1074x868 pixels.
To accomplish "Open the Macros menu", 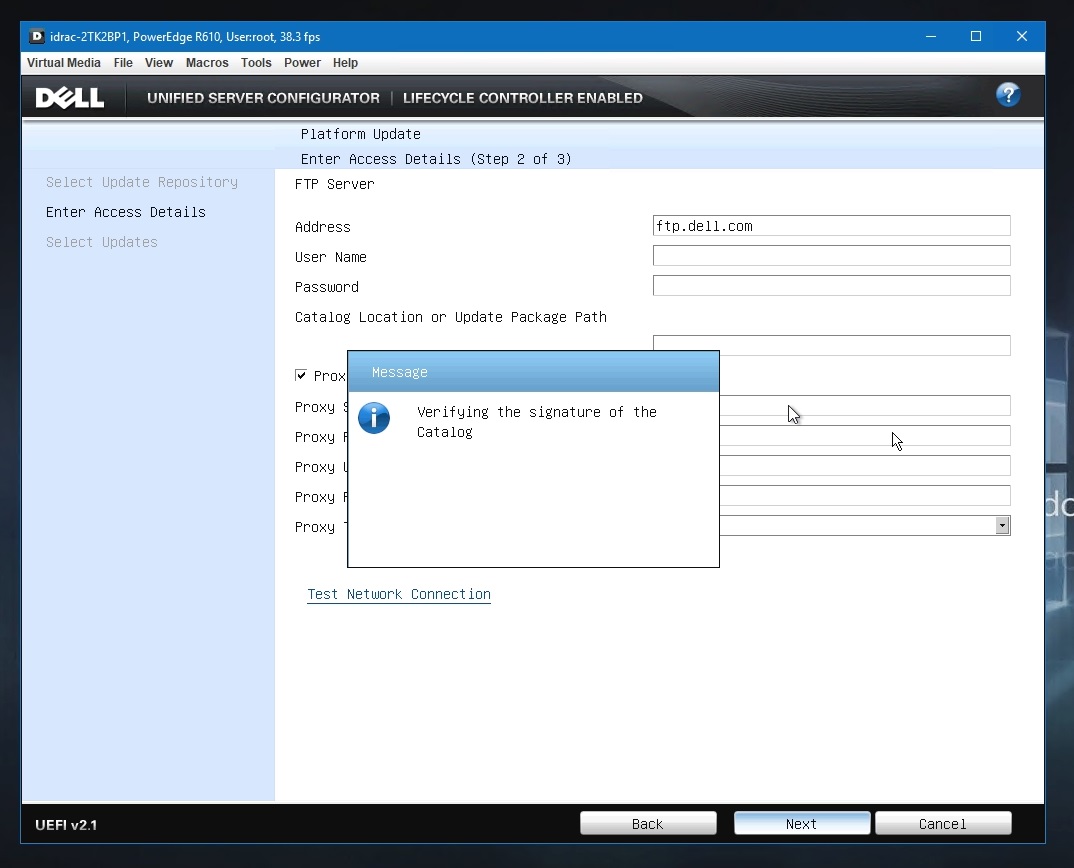I will click(207, 62).
